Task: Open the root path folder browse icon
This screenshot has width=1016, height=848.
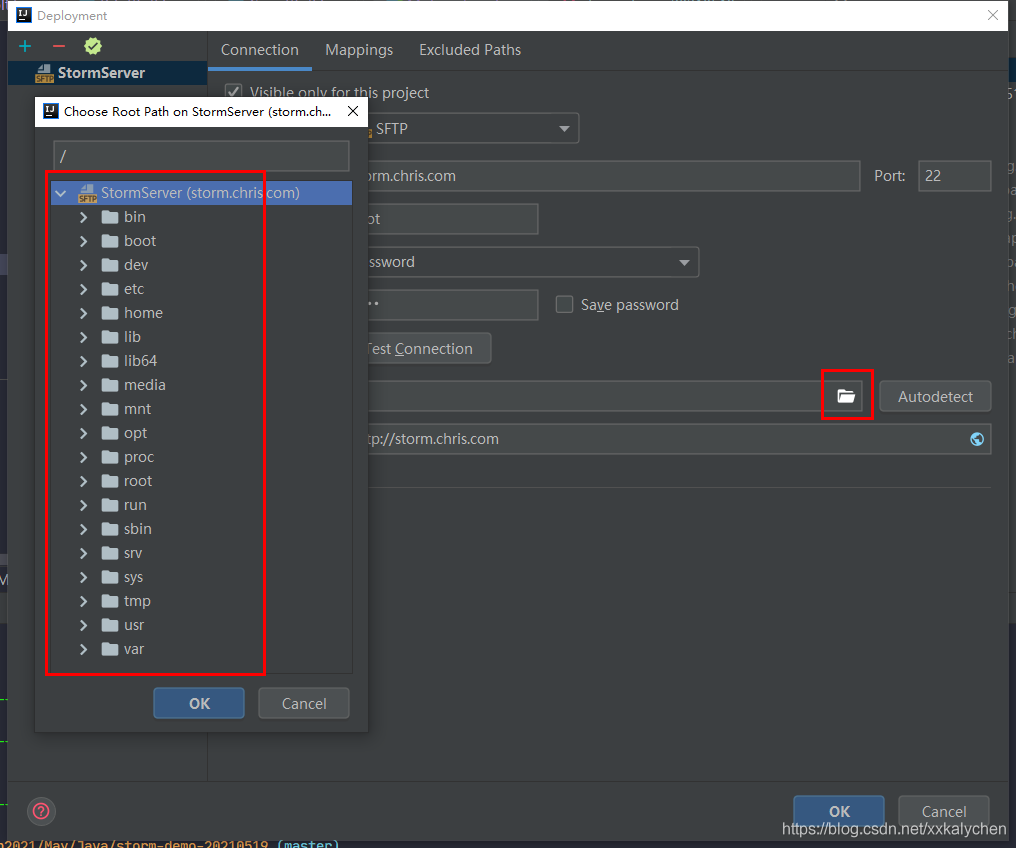Action: tap(846, 396)
